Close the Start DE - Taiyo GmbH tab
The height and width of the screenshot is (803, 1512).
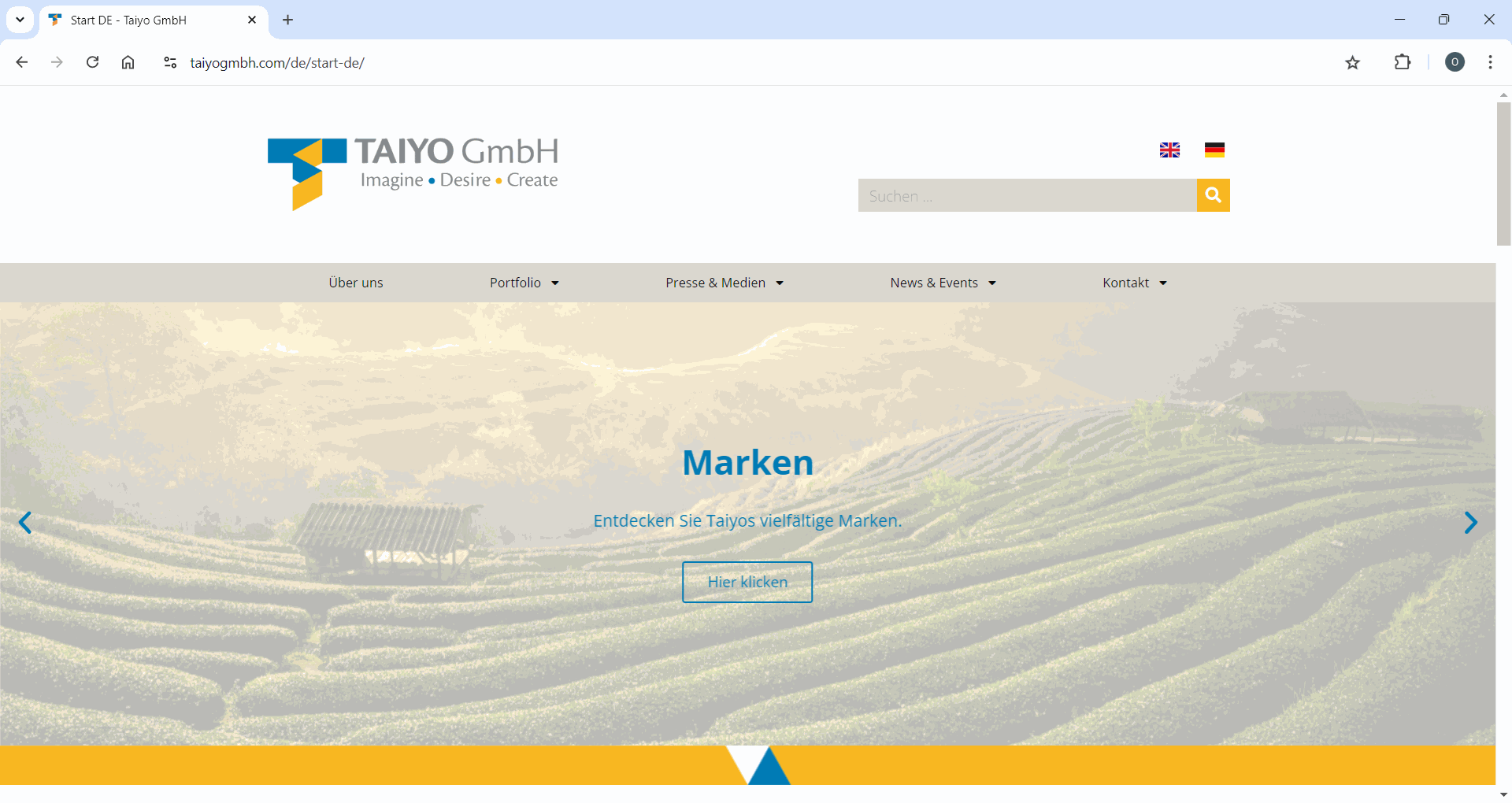pyautogui.click(x=252, y=20)
